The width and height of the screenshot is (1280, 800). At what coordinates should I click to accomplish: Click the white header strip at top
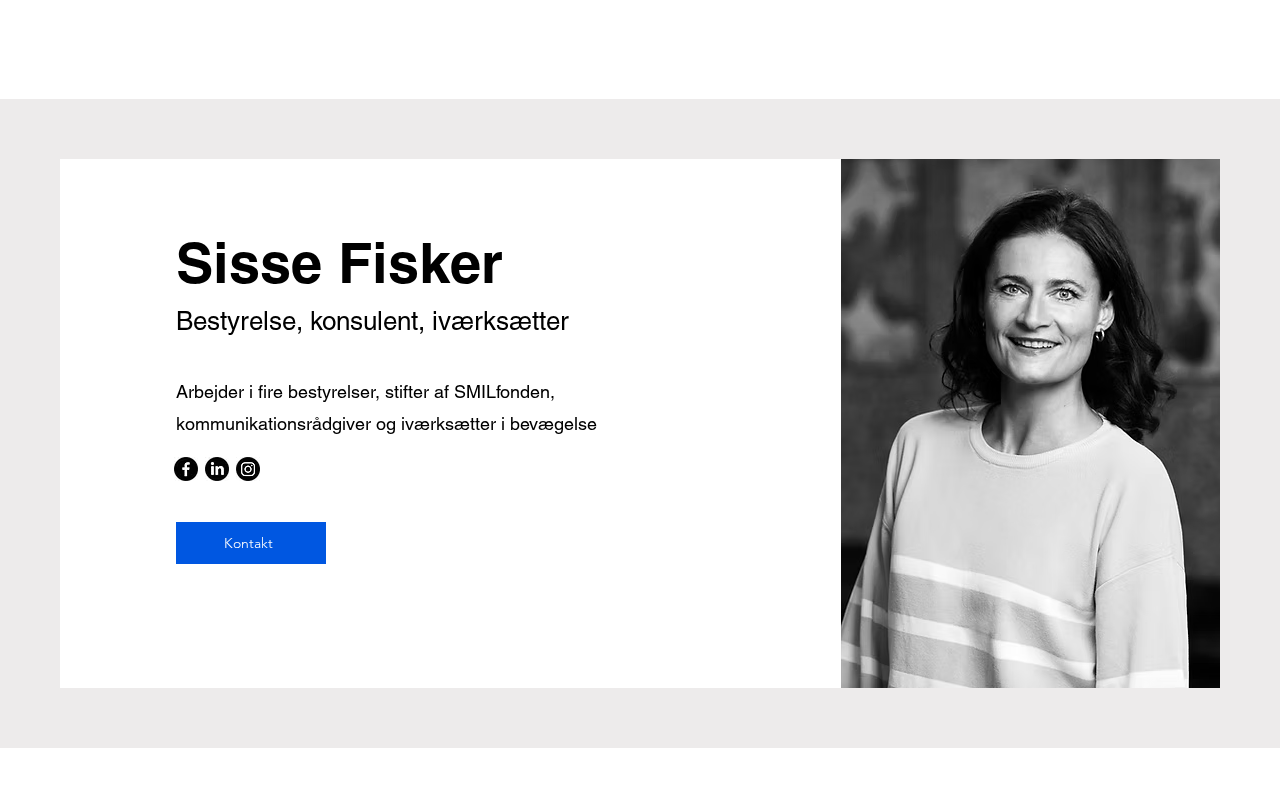click(640, 48)
